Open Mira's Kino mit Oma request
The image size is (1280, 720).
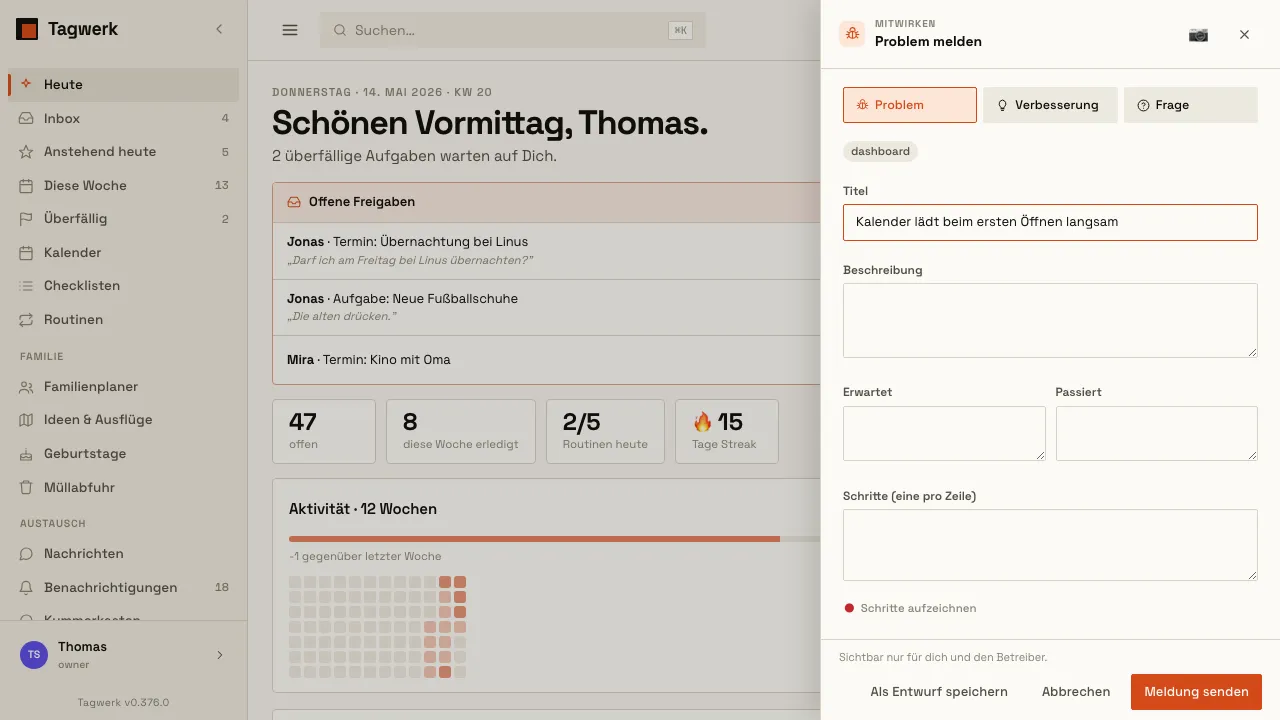(546, 360)
